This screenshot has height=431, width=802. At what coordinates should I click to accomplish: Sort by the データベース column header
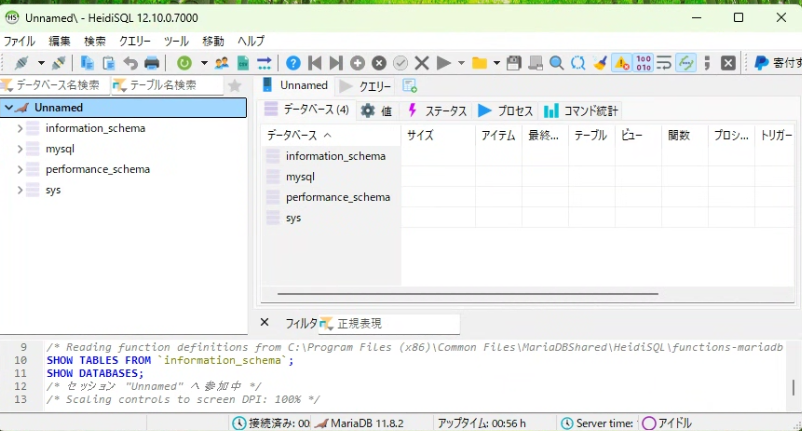(x=331, y=135)
